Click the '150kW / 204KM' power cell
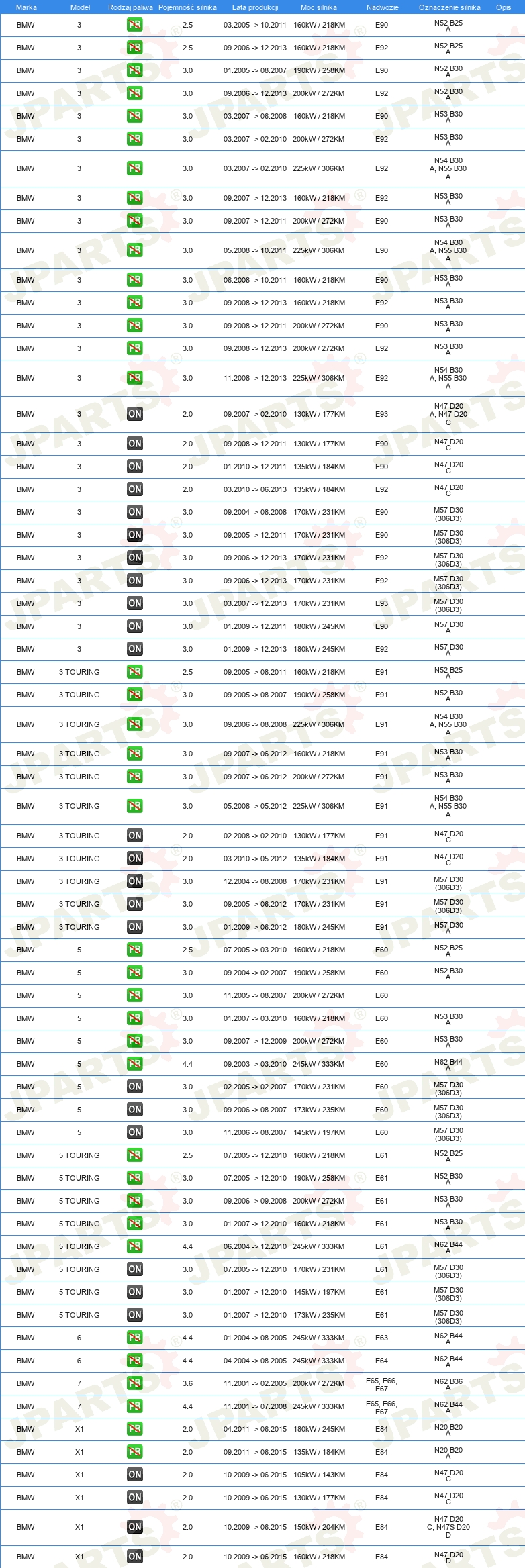 319,1527
